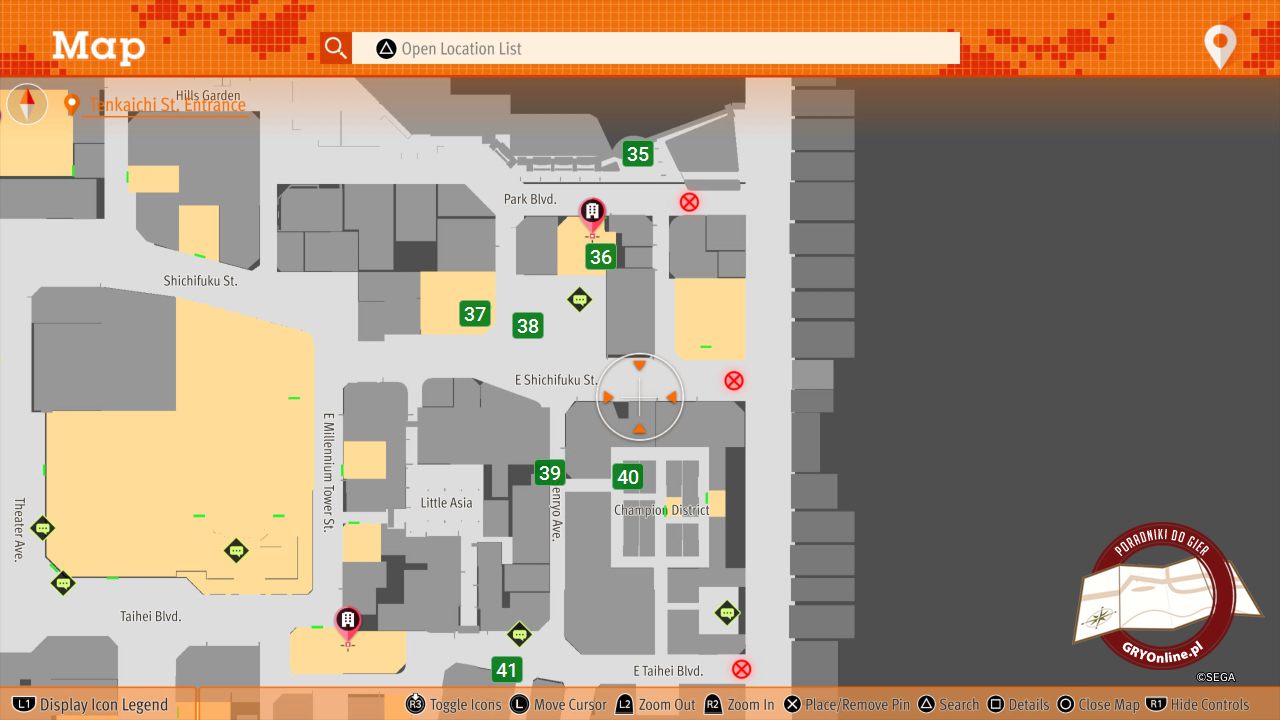Viewport: 1280px width, 720px height.
Task: Select green marker 38
Action: pyautogui.click(x=528, y=326)
